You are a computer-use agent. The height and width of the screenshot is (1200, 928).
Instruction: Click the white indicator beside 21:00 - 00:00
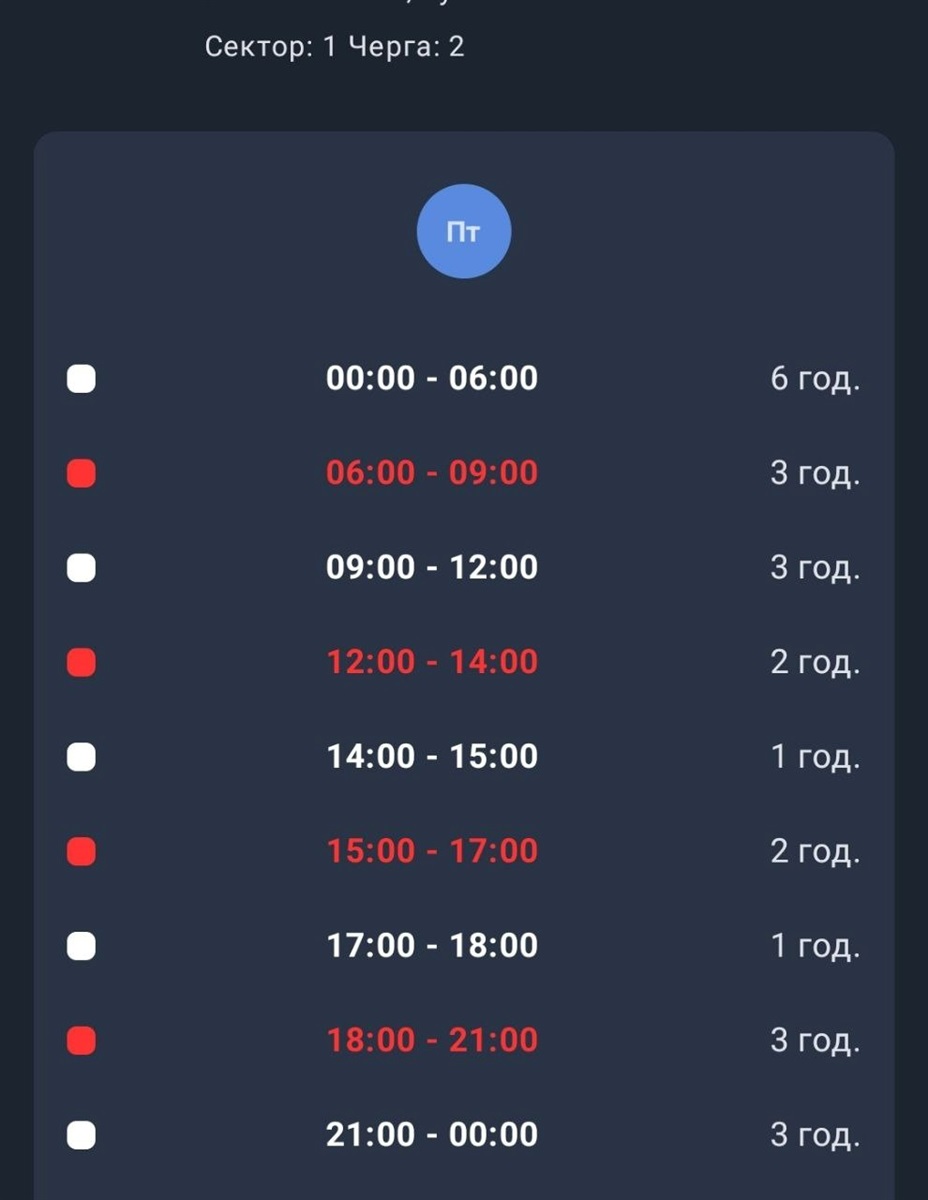[x=81, y=1135]
